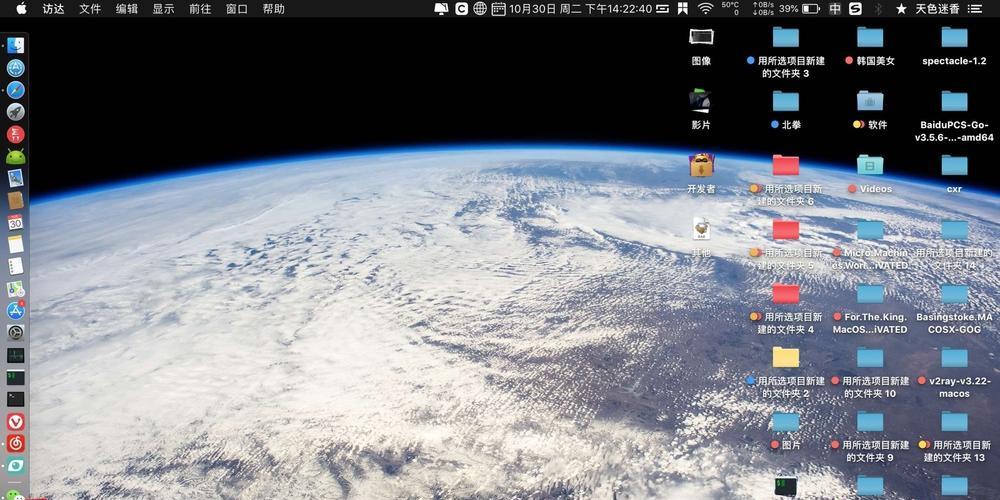Screen dimensions: 1000x500
Task: Open the 访达 menu
Action: tap(53, 9)
